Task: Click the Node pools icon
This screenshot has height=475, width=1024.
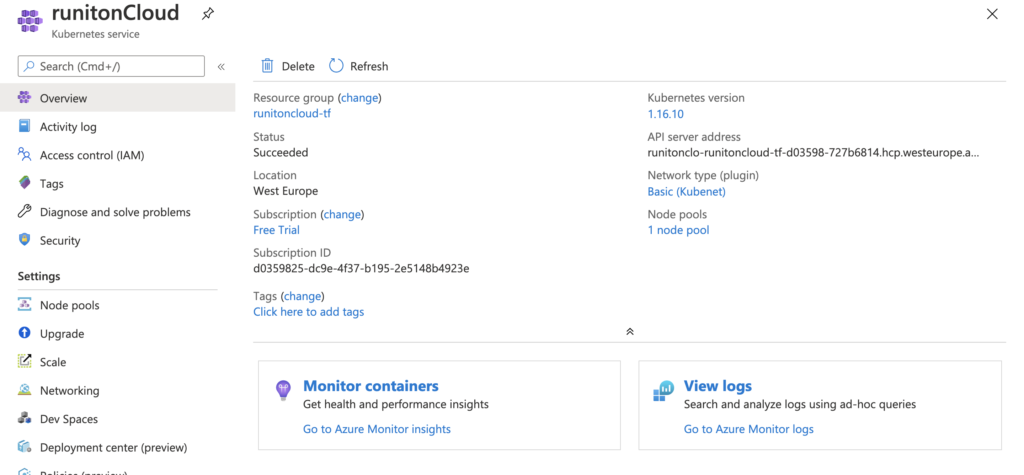Action: coord(25,304)
